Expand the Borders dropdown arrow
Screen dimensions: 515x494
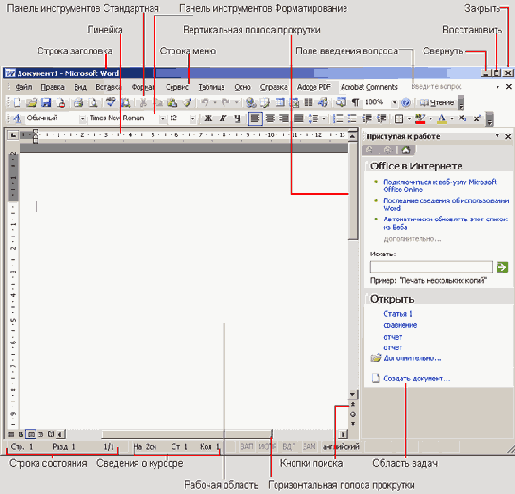coord(409,118)
